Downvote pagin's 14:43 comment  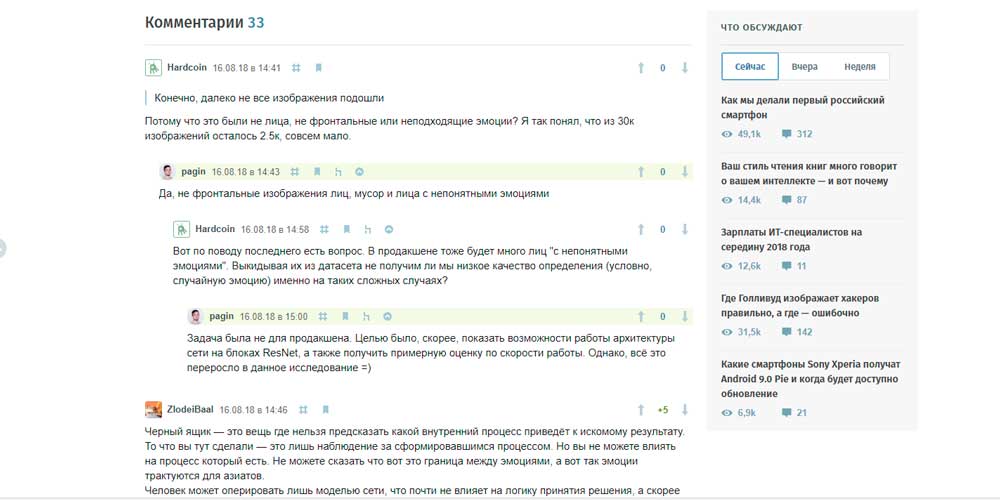click(685, 172)
